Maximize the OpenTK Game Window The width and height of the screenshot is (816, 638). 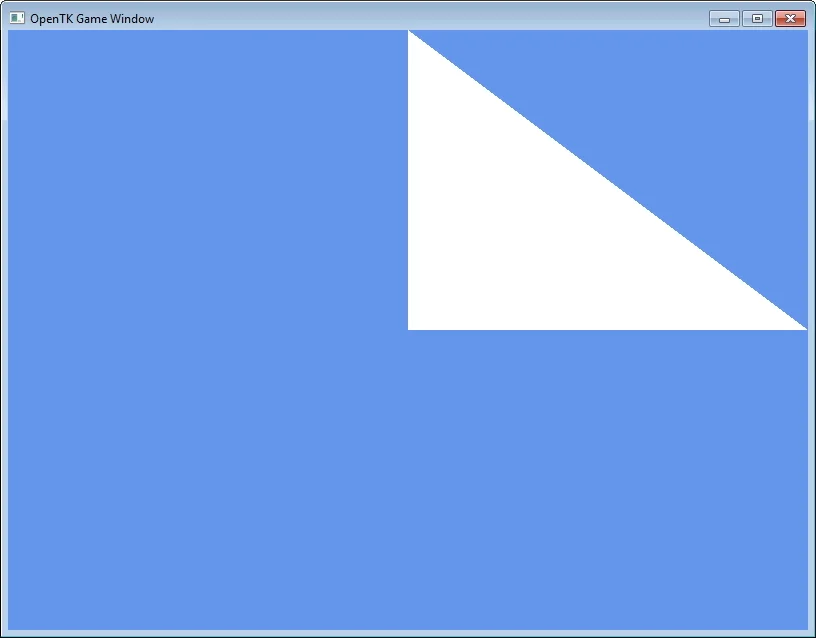[x=757, y=19]
